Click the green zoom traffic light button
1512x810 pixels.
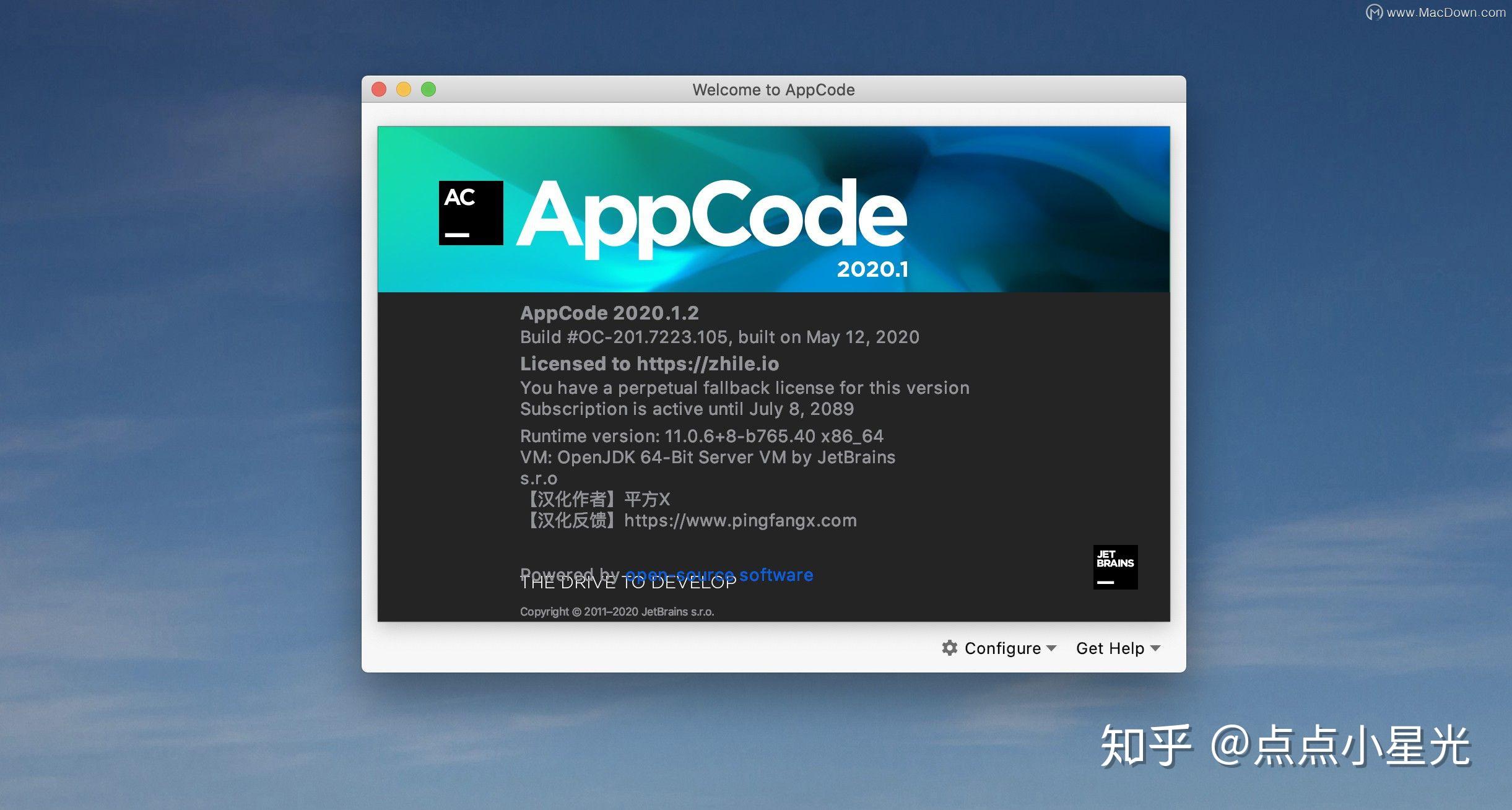point(428,89)
